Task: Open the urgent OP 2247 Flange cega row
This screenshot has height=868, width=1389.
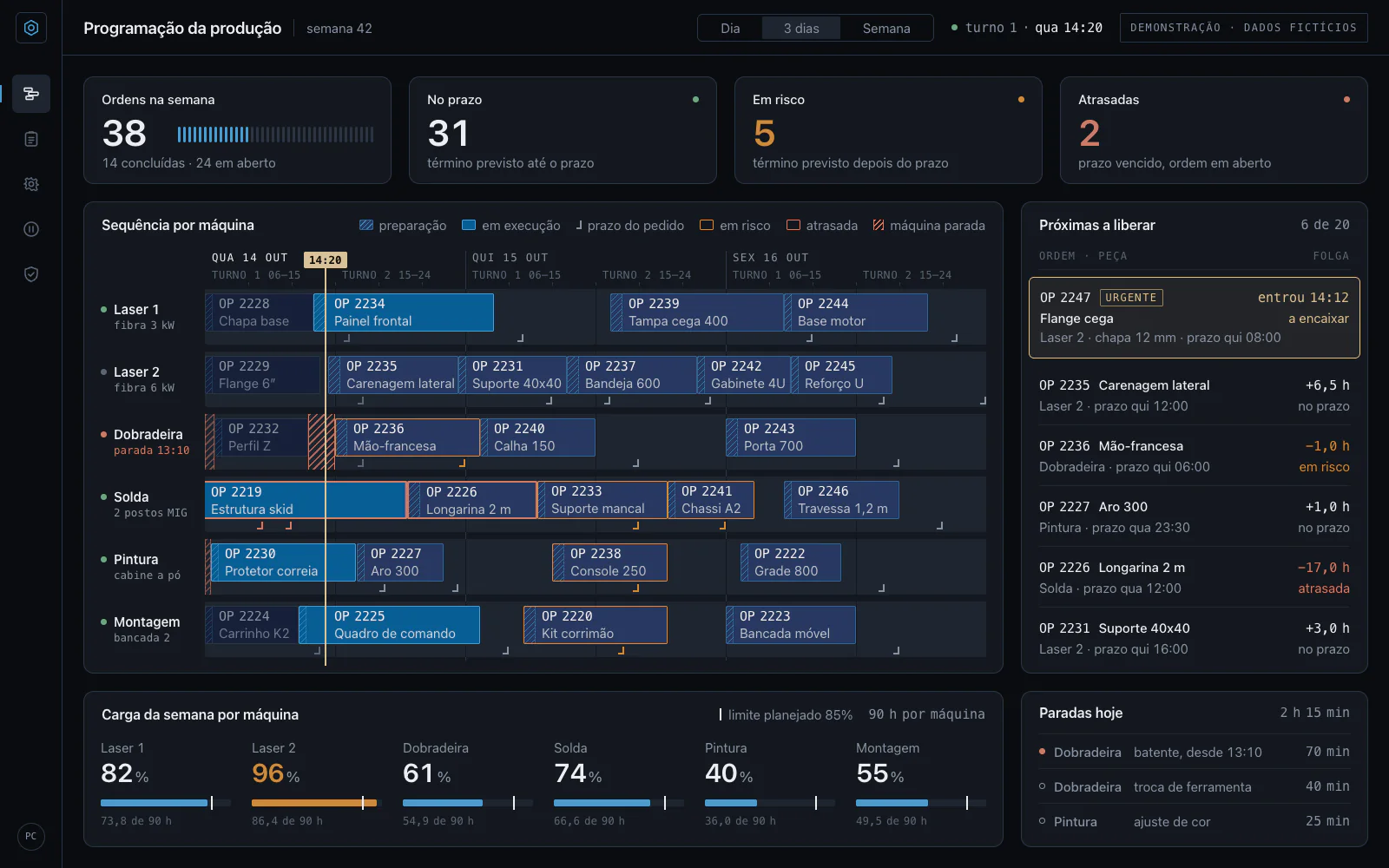Action: tap(1195, 318)
